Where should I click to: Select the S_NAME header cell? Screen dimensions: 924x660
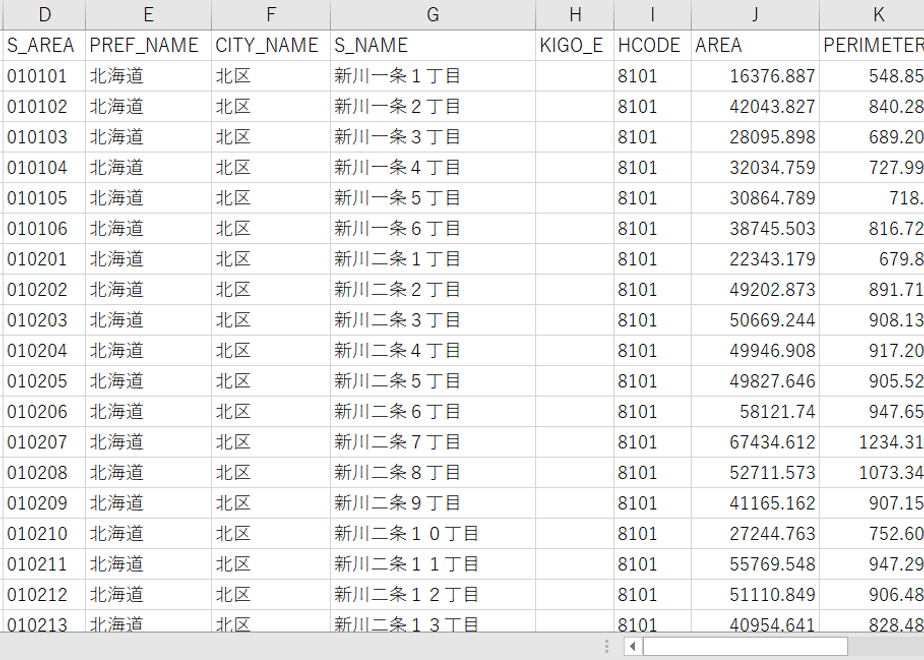point(433,45)
